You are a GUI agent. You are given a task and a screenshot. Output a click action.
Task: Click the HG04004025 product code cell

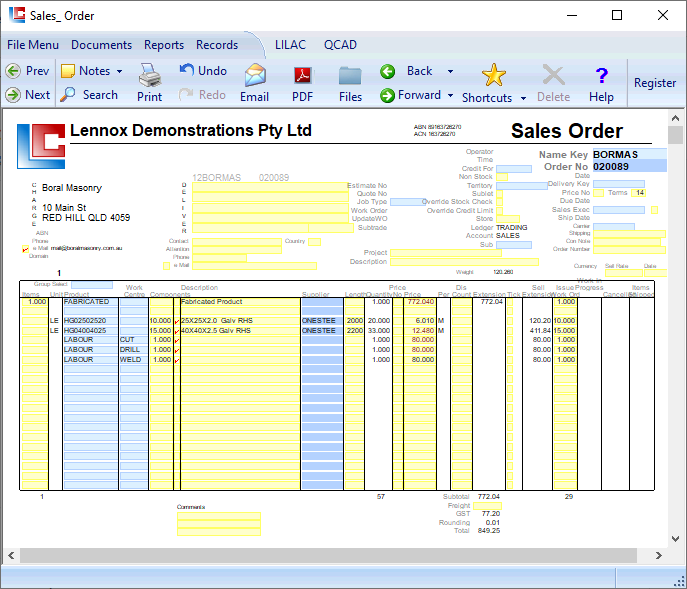click(x=91, y=330)
